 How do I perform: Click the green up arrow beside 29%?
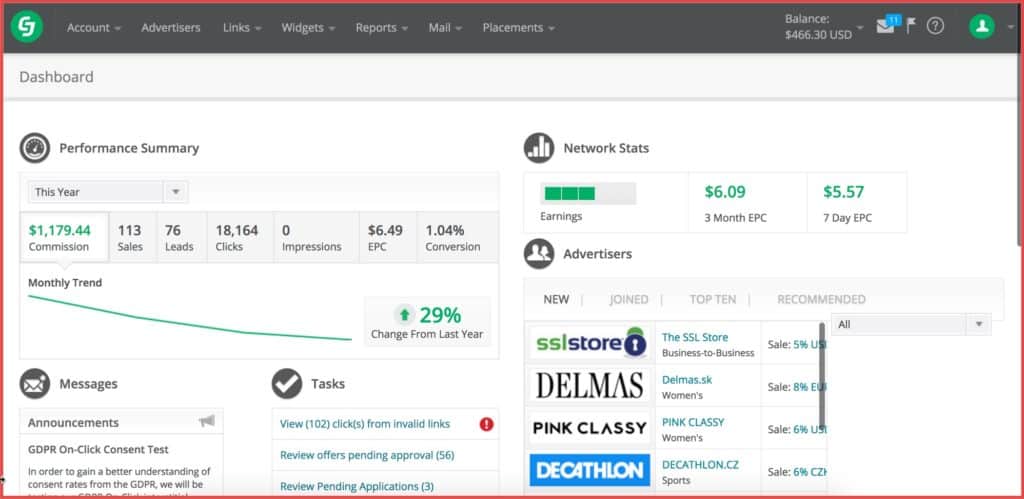[405, 315]
